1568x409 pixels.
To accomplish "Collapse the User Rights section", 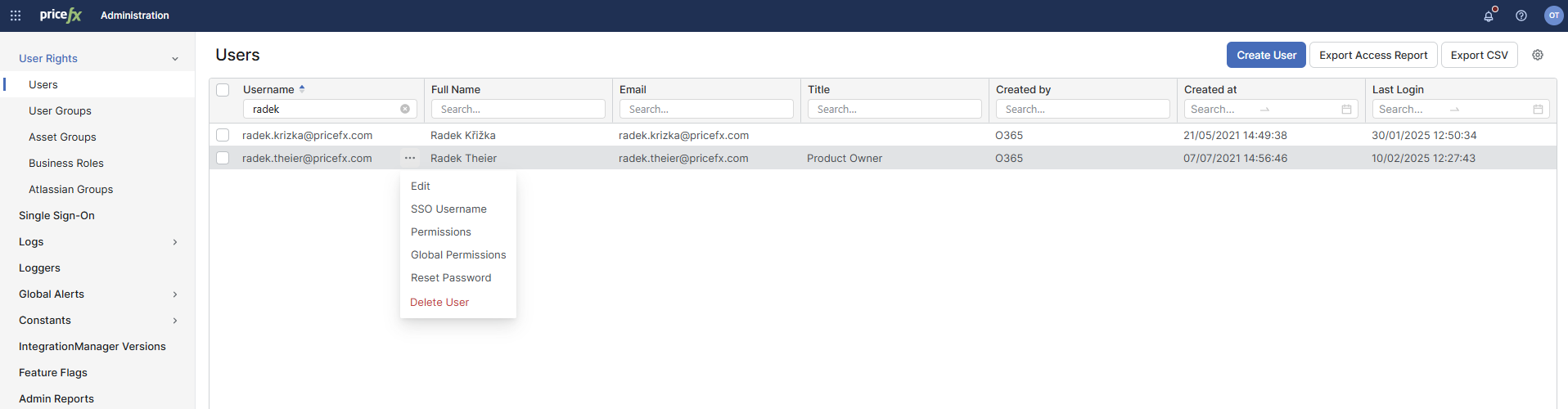I will pos(174,59).
